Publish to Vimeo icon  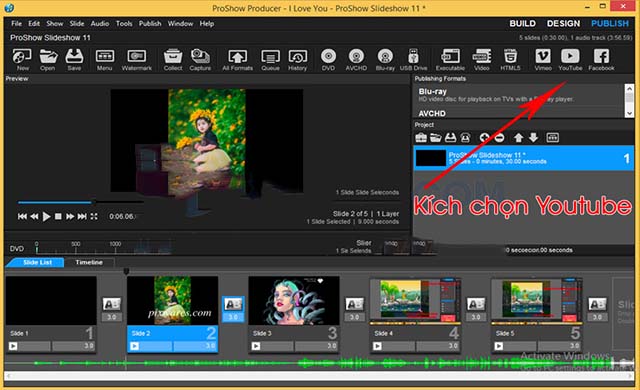coord(543,60)
